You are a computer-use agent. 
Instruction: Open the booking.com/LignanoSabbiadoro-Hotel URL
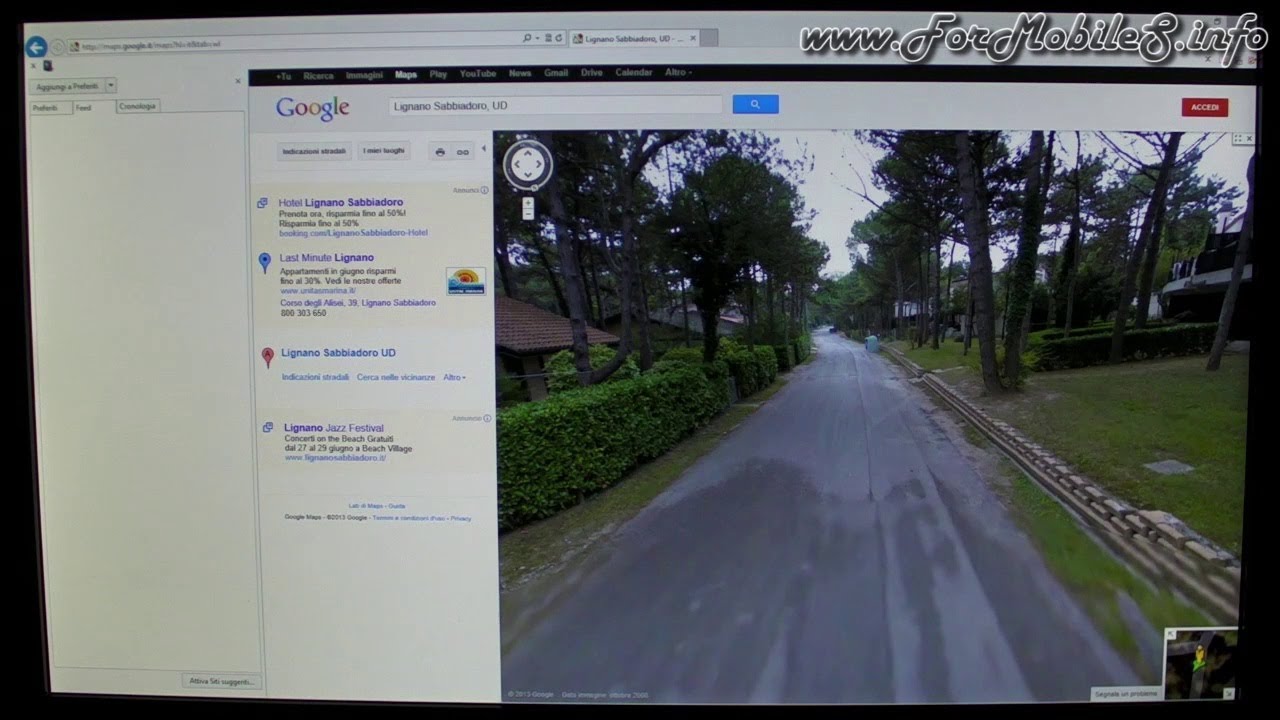click(353, 233)
